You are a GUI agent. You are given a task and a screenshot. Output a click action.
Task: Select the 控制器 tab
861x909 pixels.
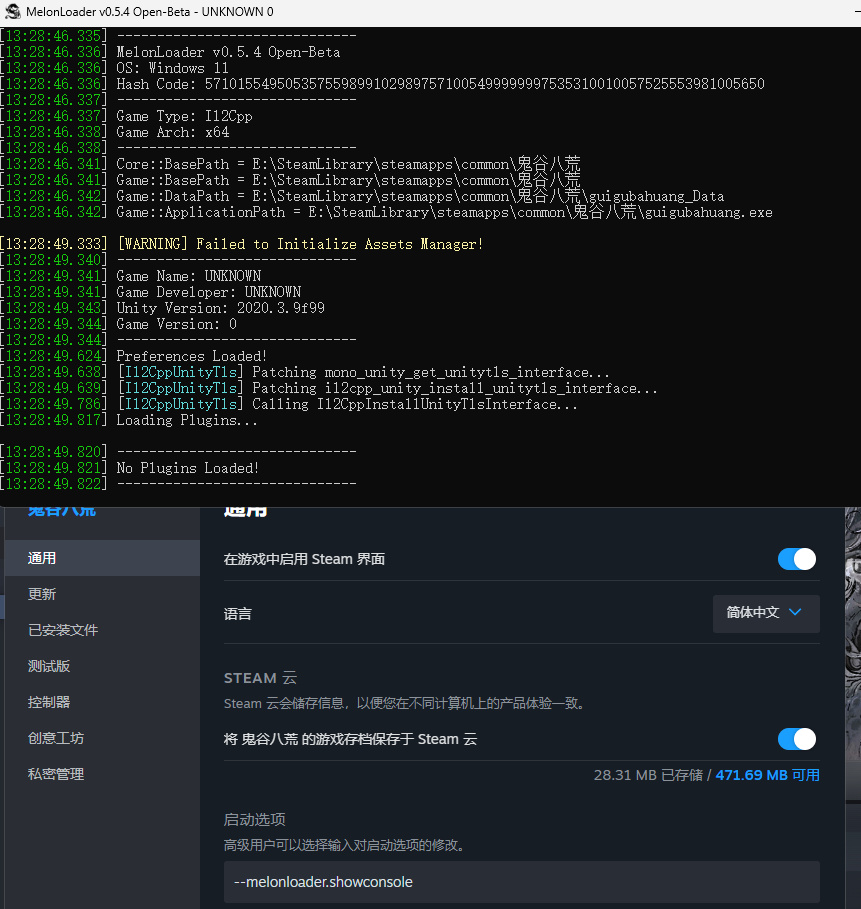tap(102, 701)
